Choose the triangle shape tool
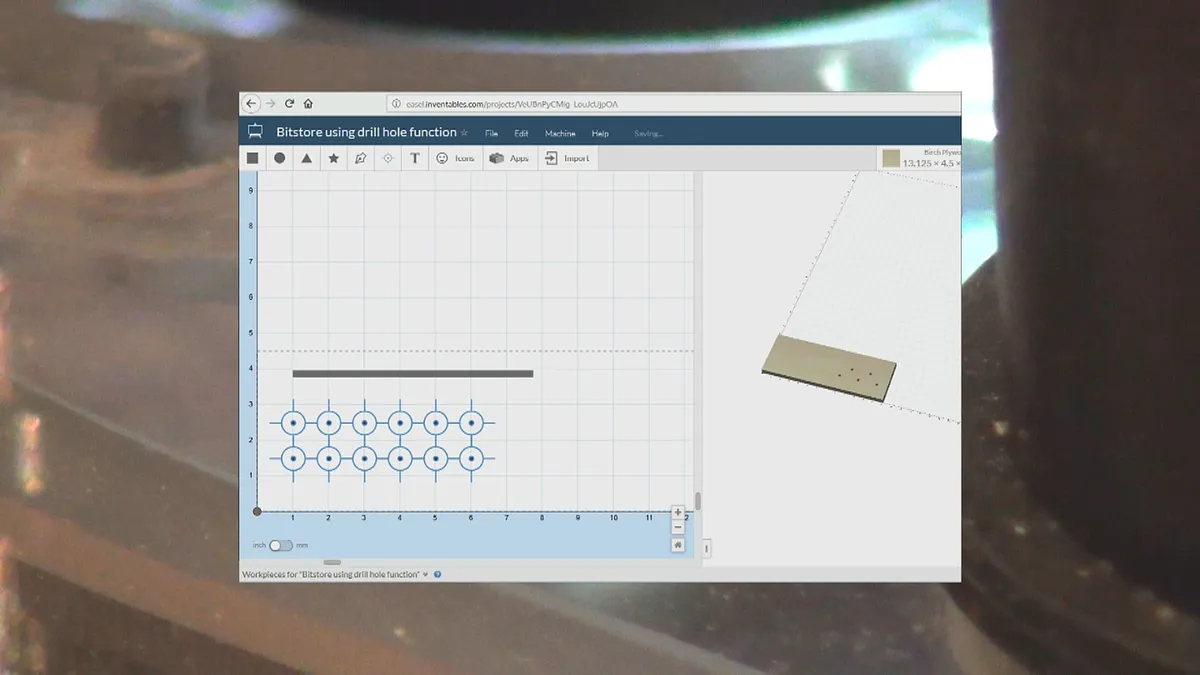This screenshot has width=1200, height=675. point(307,158)
